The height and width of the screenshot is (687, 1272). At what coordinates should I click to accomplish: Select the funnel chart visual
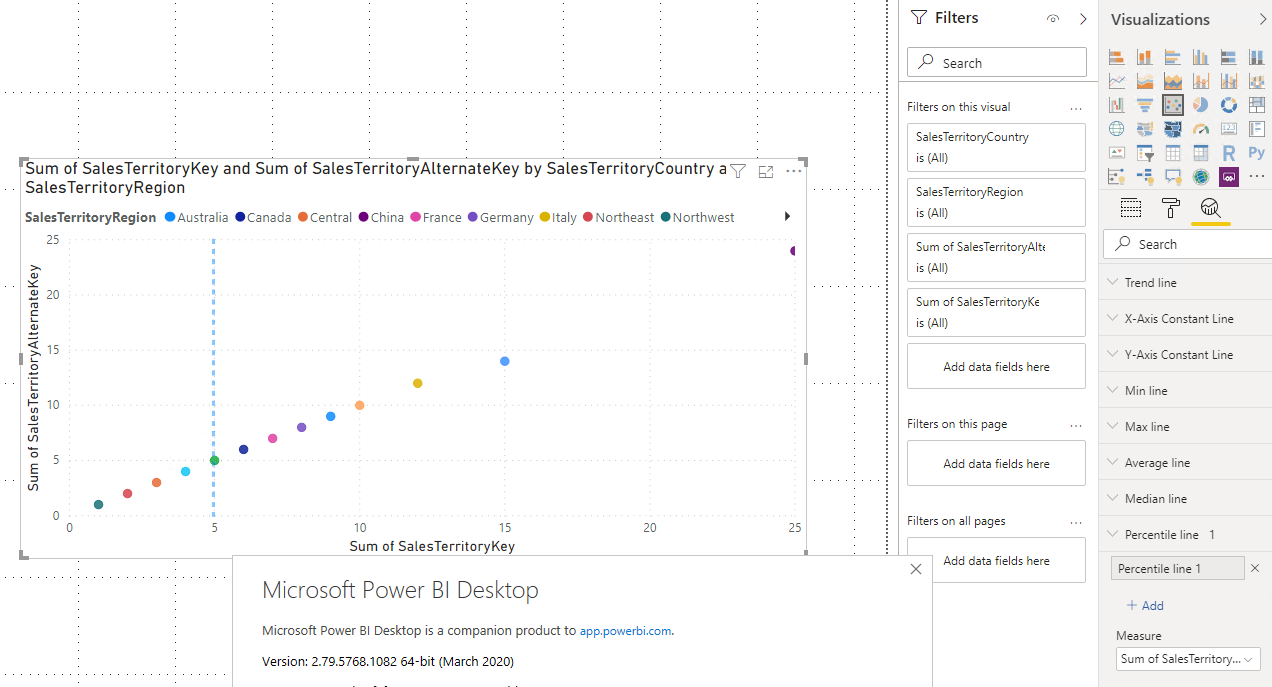click(x=1145, y=104)
